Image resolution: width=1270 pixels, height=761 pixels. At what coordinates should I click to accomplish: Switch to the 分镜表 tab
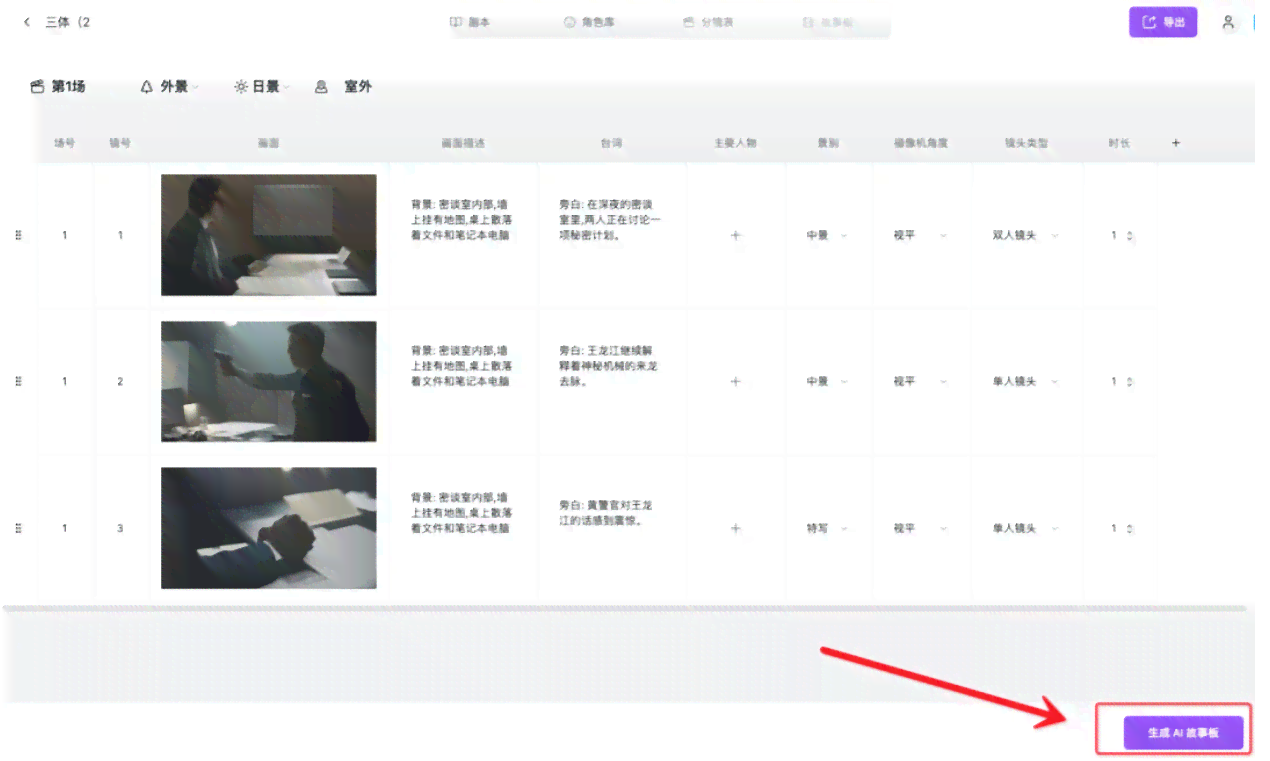click(x=708, y=22)
